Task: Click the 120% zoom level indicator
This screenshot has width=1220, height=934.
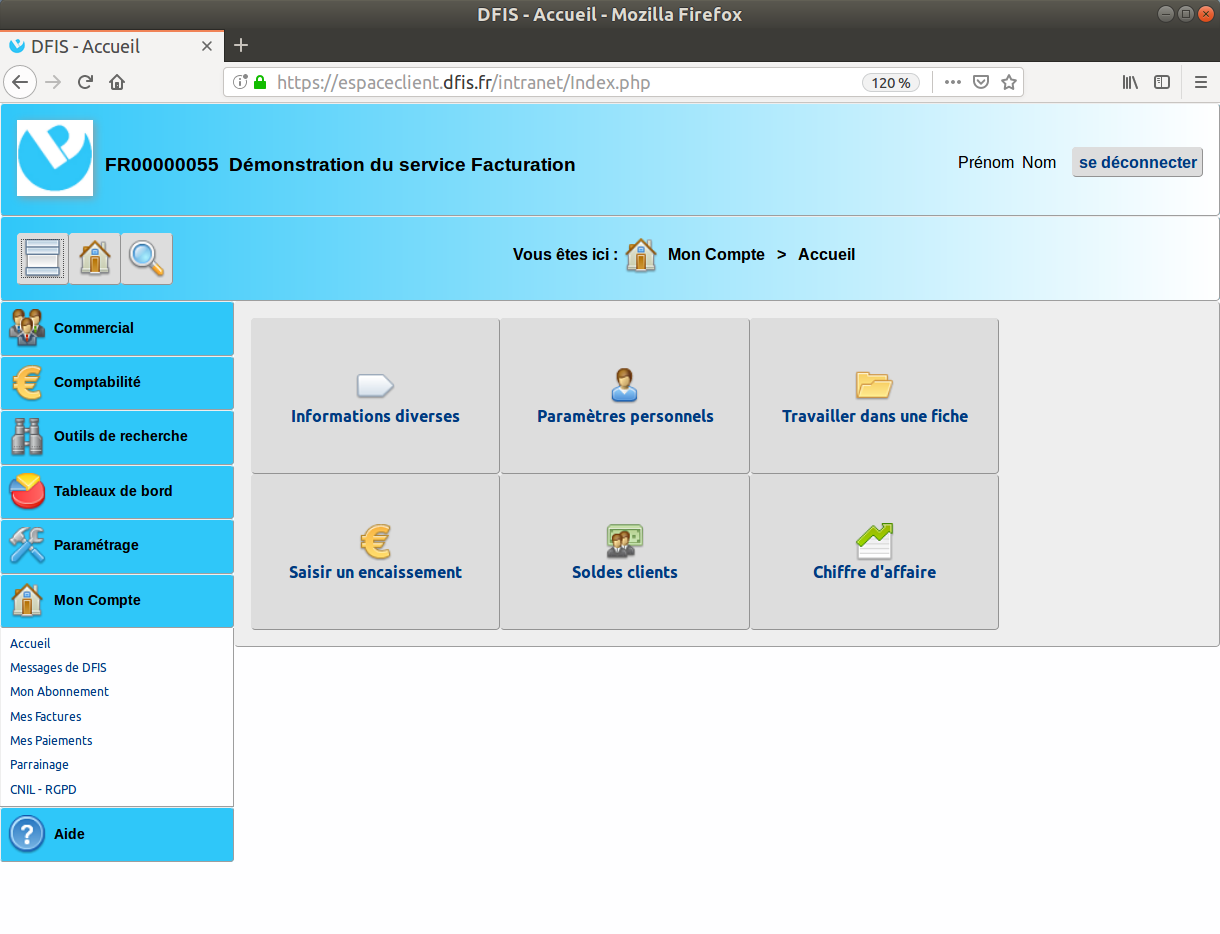Action: click(x=890, y=83)
